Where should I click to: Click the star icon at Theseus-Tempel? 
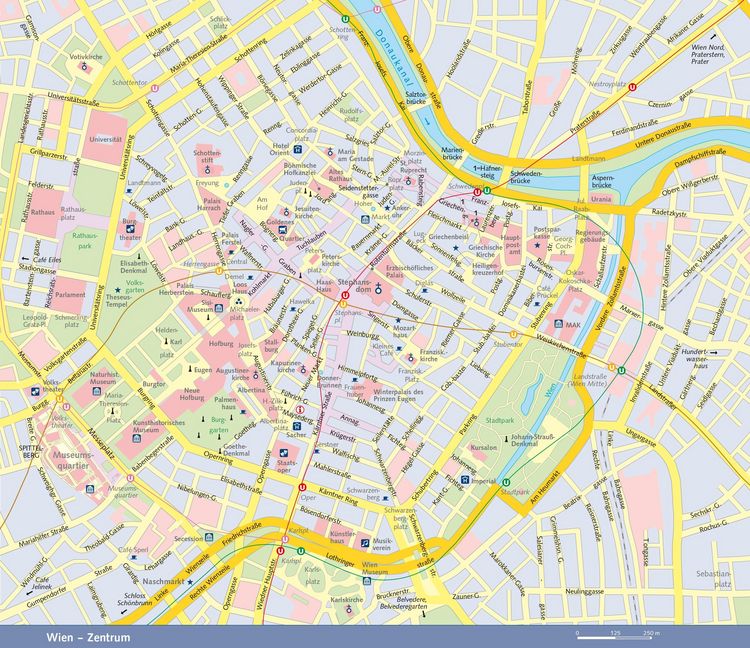(x=117, y=290)
